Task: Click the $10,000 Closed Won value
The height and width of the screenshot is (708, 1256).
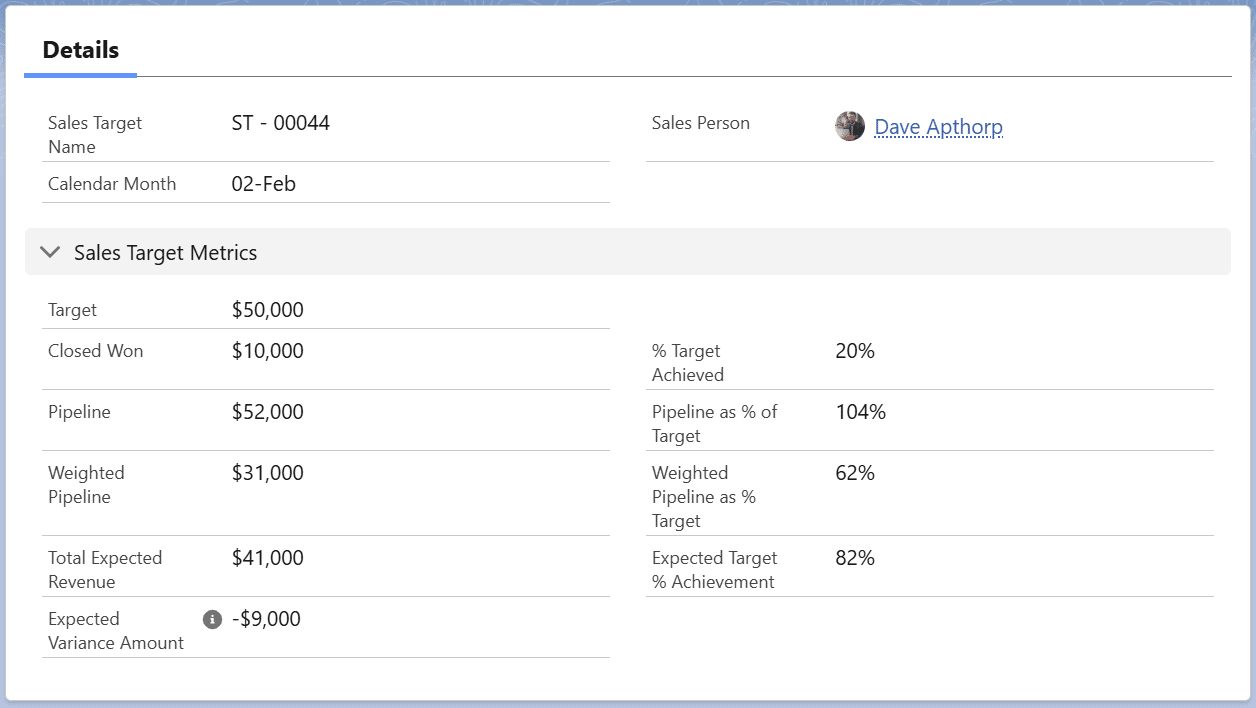Action: click(x=268, y=351)
